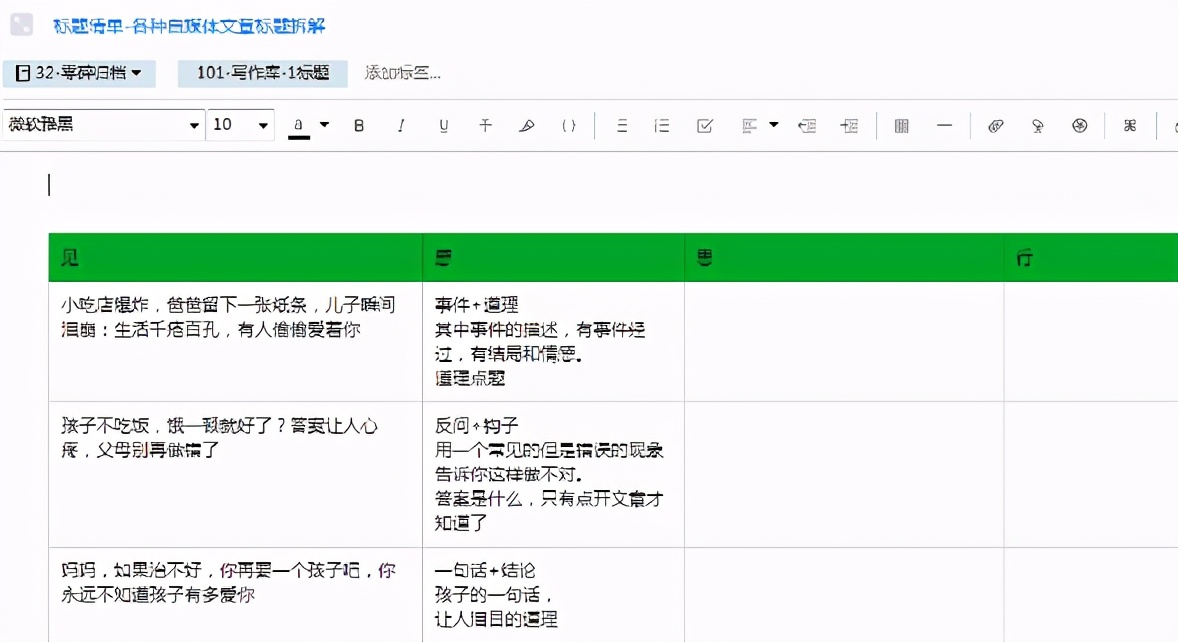The width and height of the screenshot is (1178, 642).
Task: Click the add tag field
Action: coord(403,73)
